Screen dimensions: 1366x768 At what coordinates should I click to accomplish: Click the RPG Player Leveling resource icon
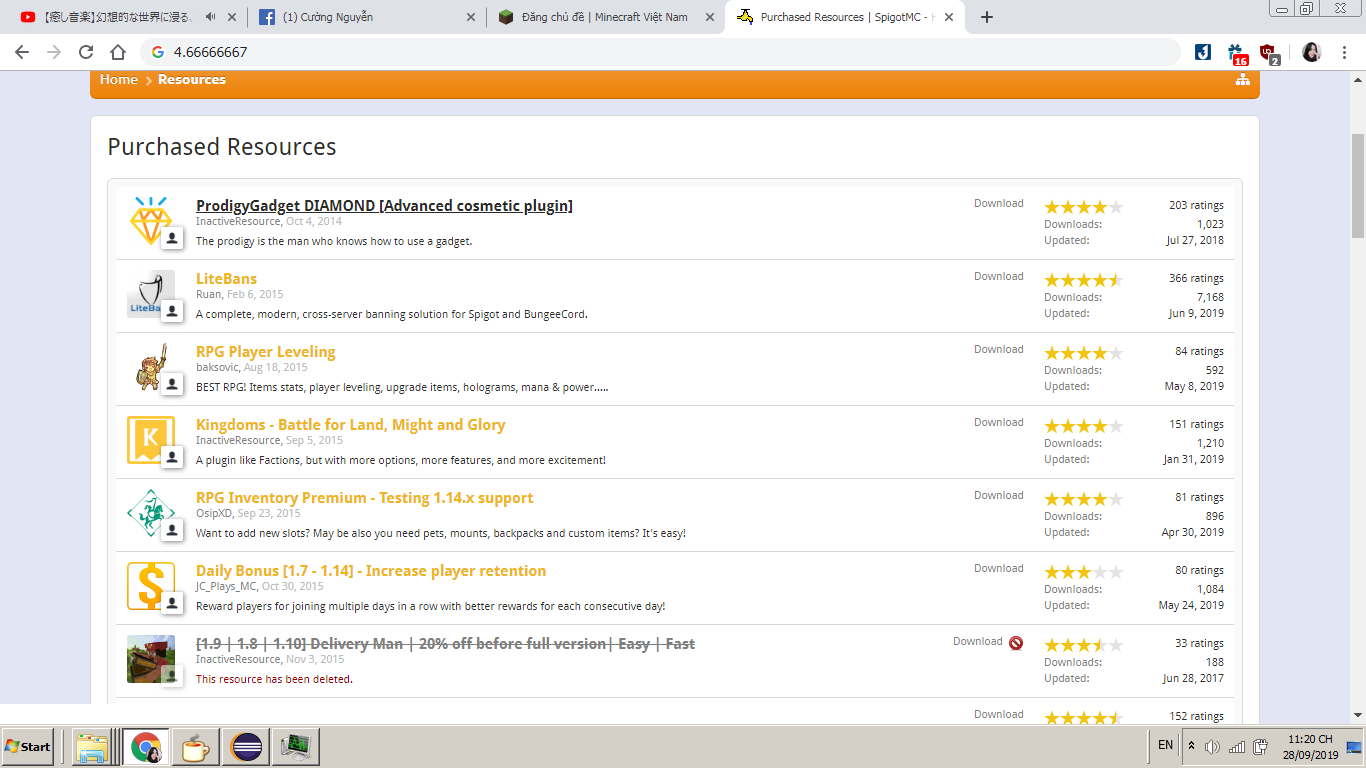click(151, 367)
